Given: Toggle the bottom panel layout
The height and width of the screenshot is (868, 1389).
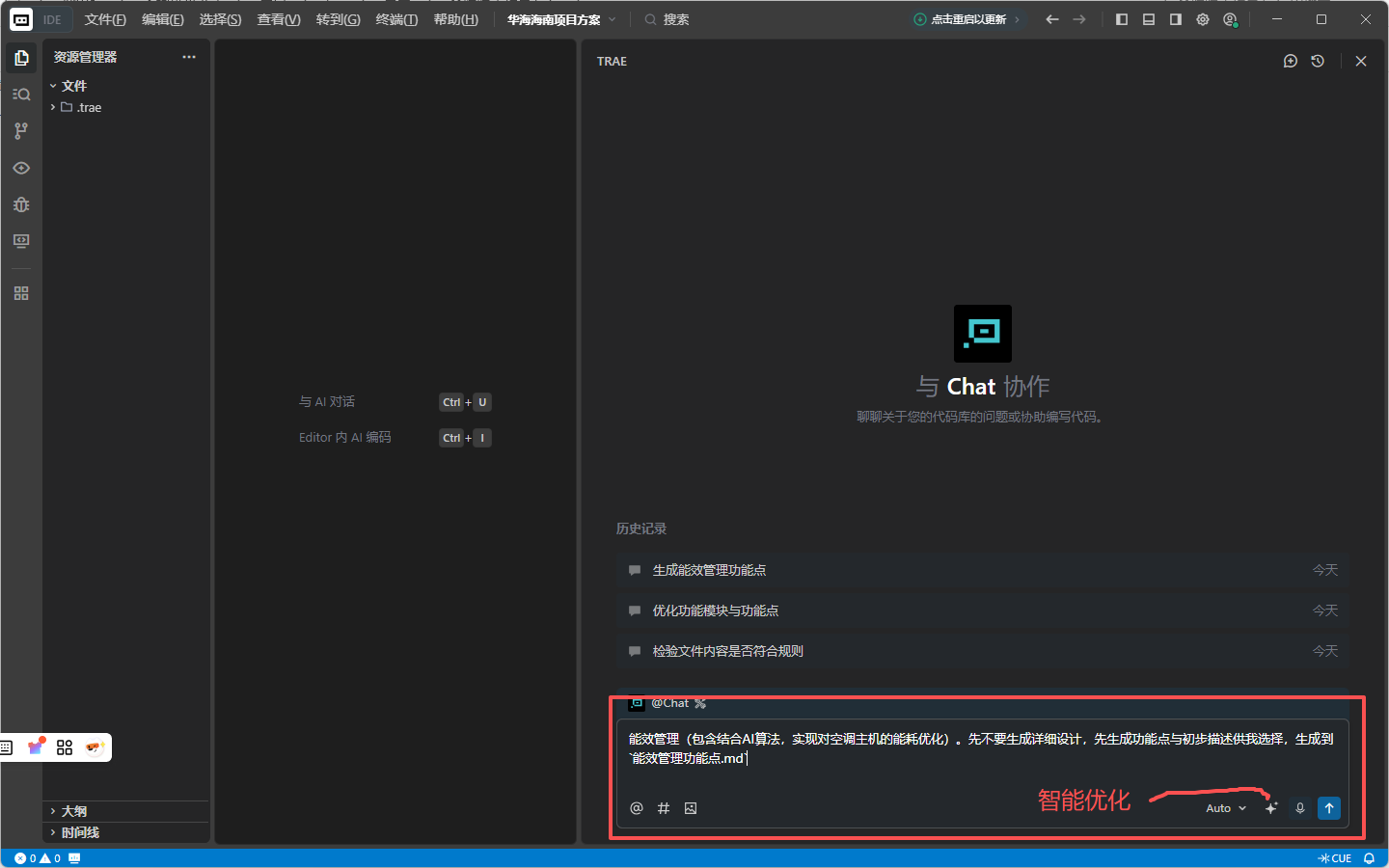Looking at the screenshot, I should click(x=1149, y=19).
